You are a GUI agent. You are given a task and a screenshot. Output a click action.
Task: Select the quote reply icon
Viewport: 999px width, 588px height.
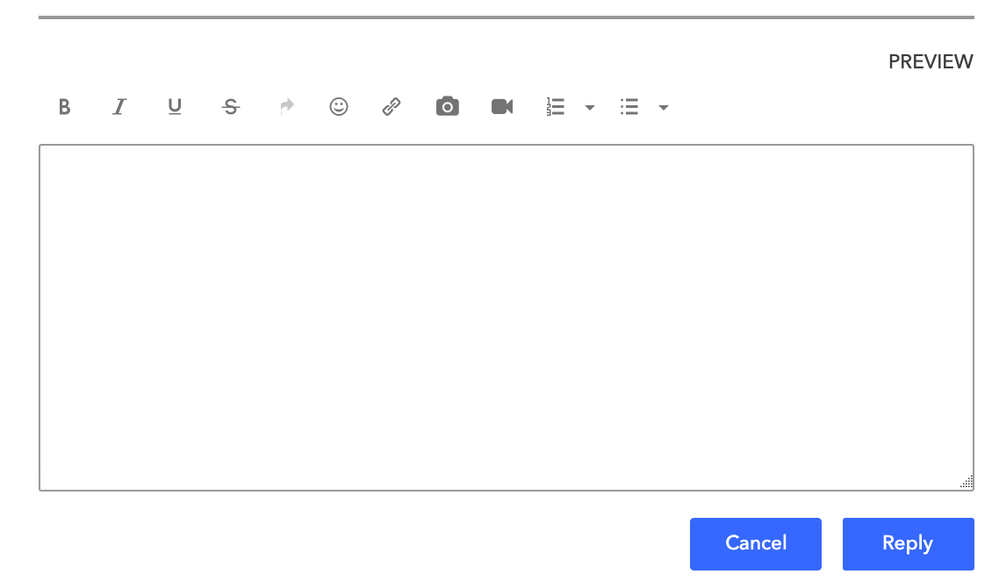[286, 106]
